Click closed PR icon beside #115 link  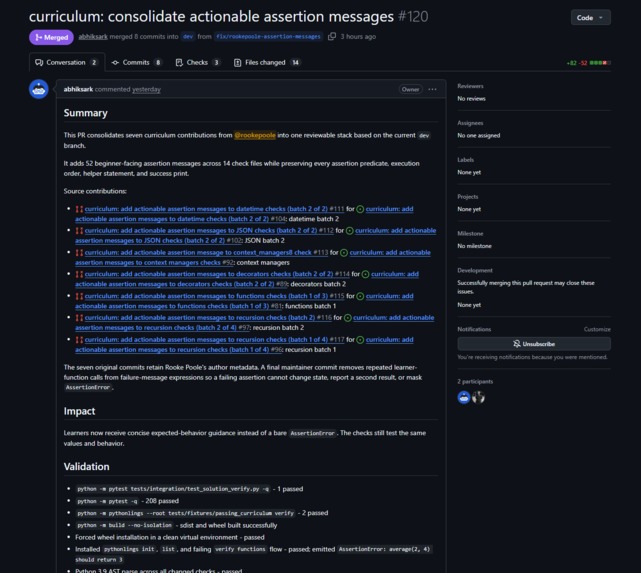pos(79,296)
